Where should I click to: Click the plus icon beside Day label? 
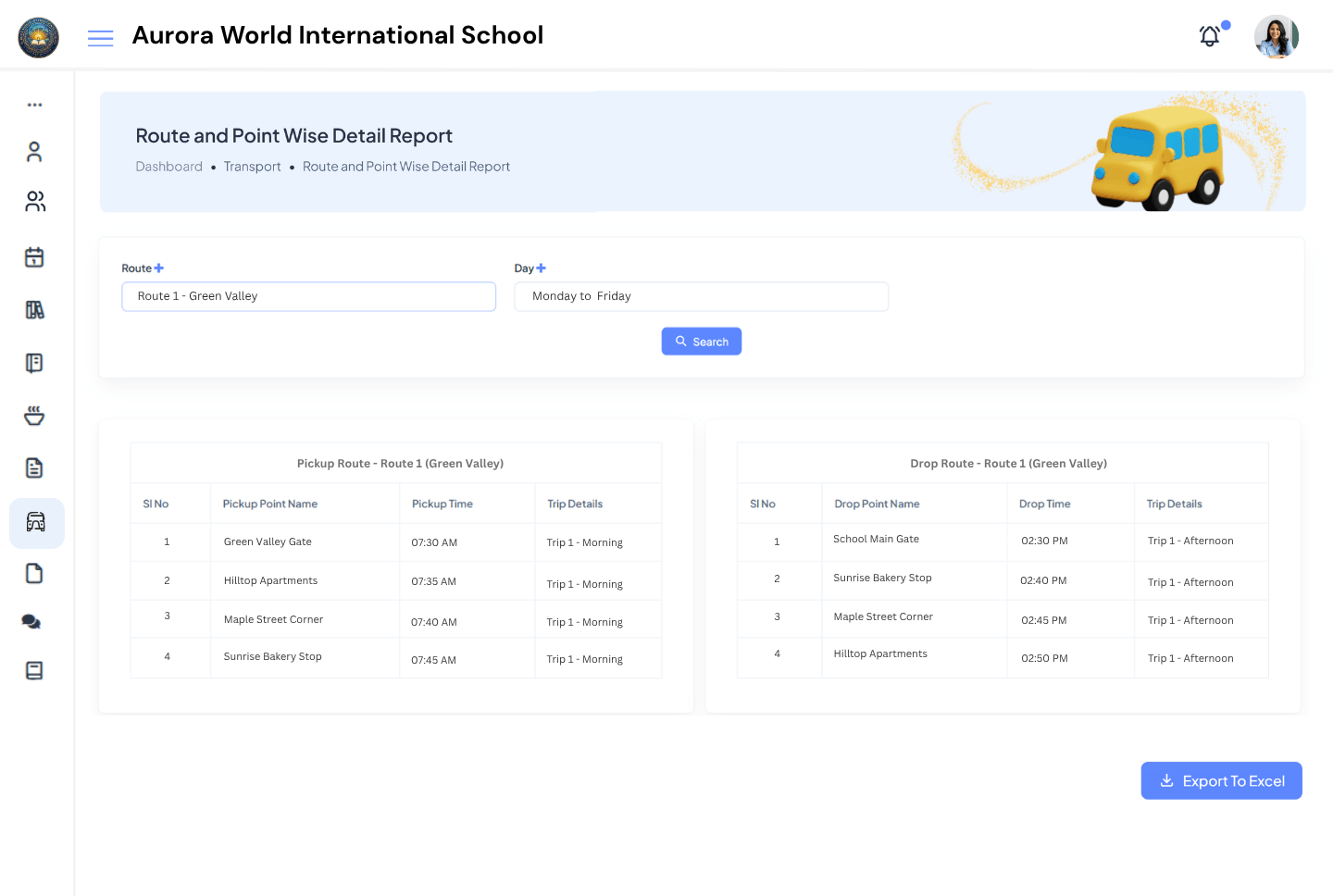(542, 268)
